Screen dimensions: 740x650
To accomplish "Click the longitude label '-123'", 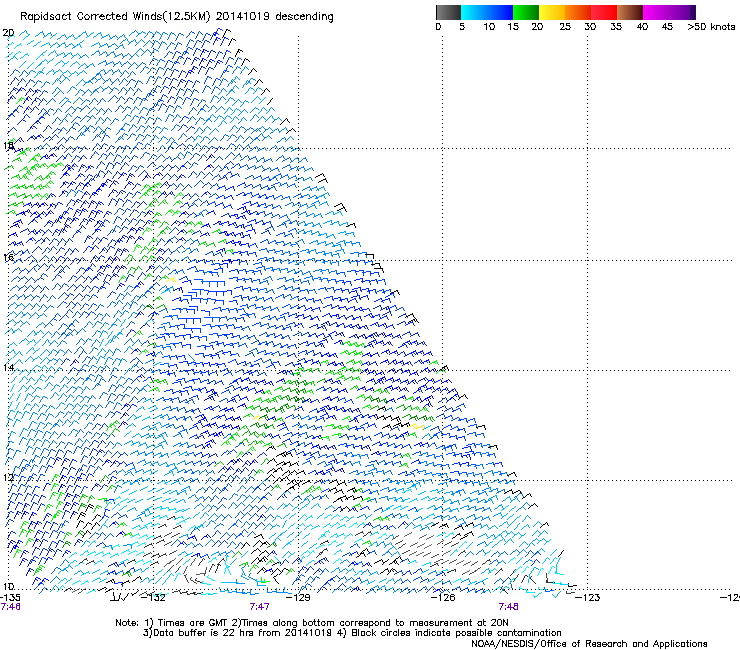I will click(x=588, y=598).
